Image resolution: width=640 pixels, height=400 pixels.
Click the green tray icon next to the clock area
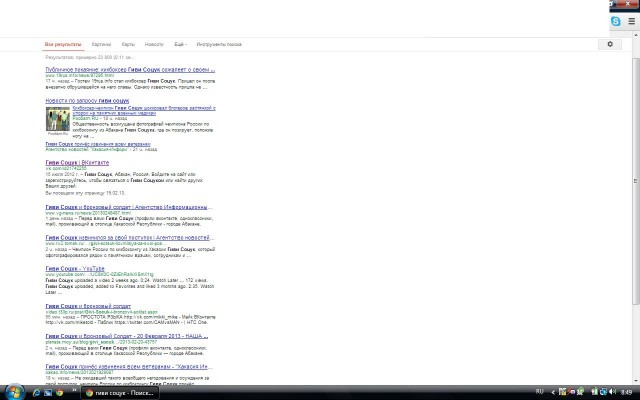pos(580,392)
